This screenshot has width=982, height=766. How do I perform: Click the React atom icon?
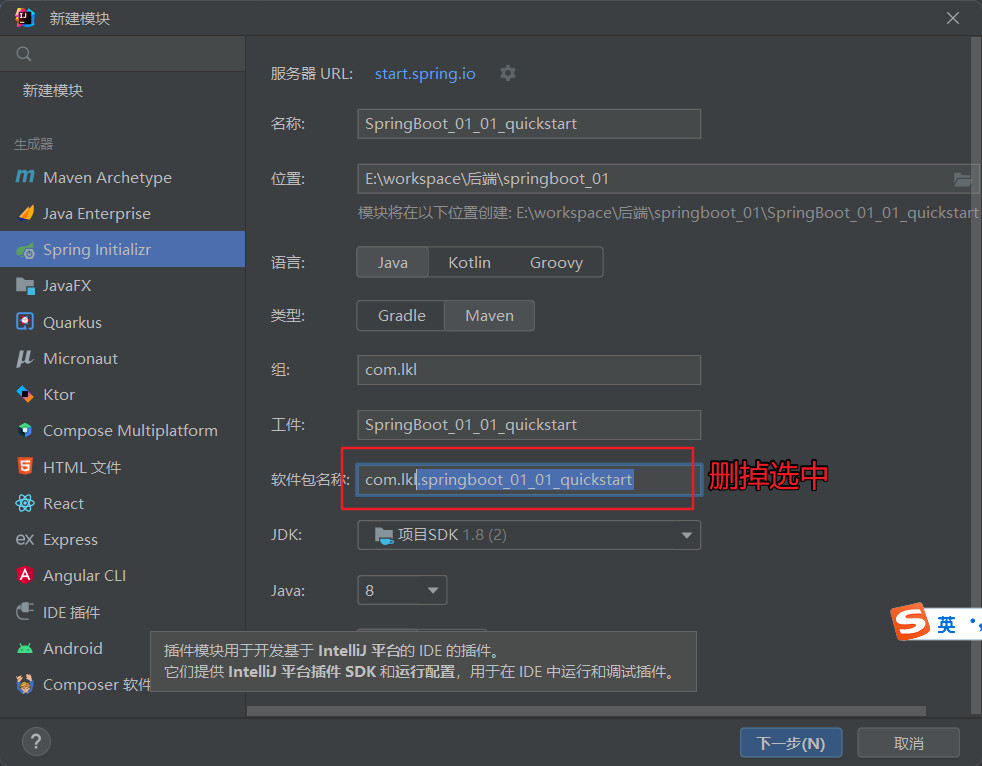pyautogui.click(x=25, y=503)
